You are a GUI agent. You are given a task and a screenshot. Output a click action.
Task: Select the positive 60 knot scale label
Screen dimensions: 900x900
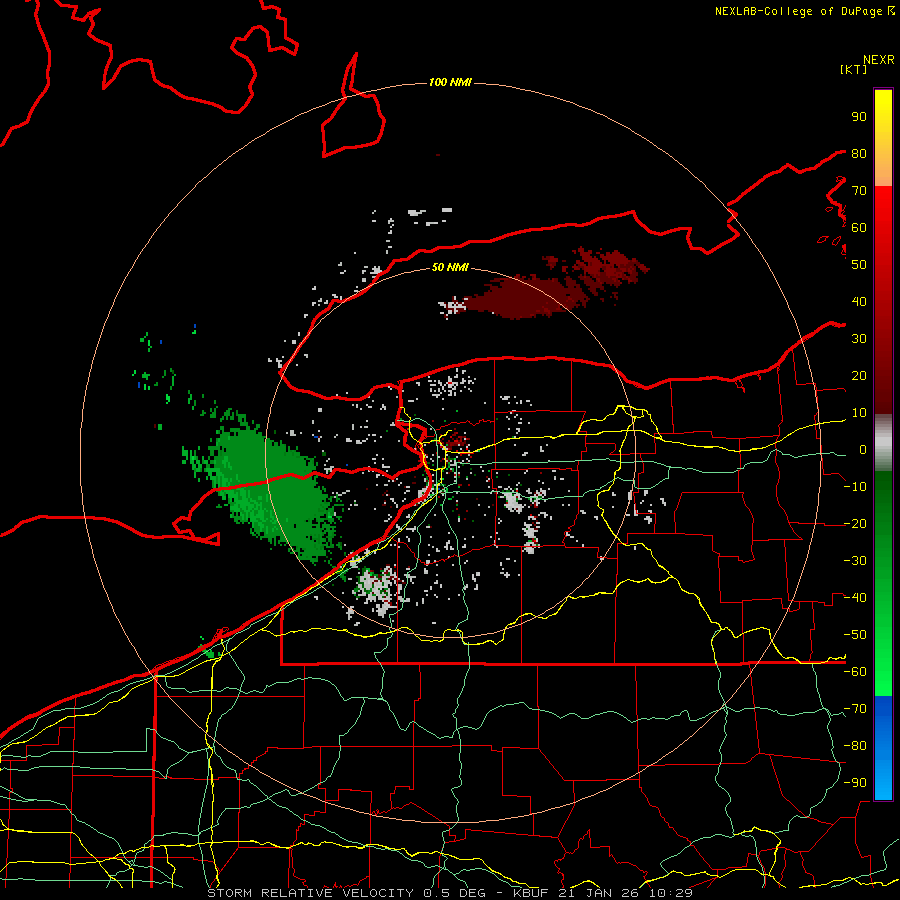click(x=859, y=227)
